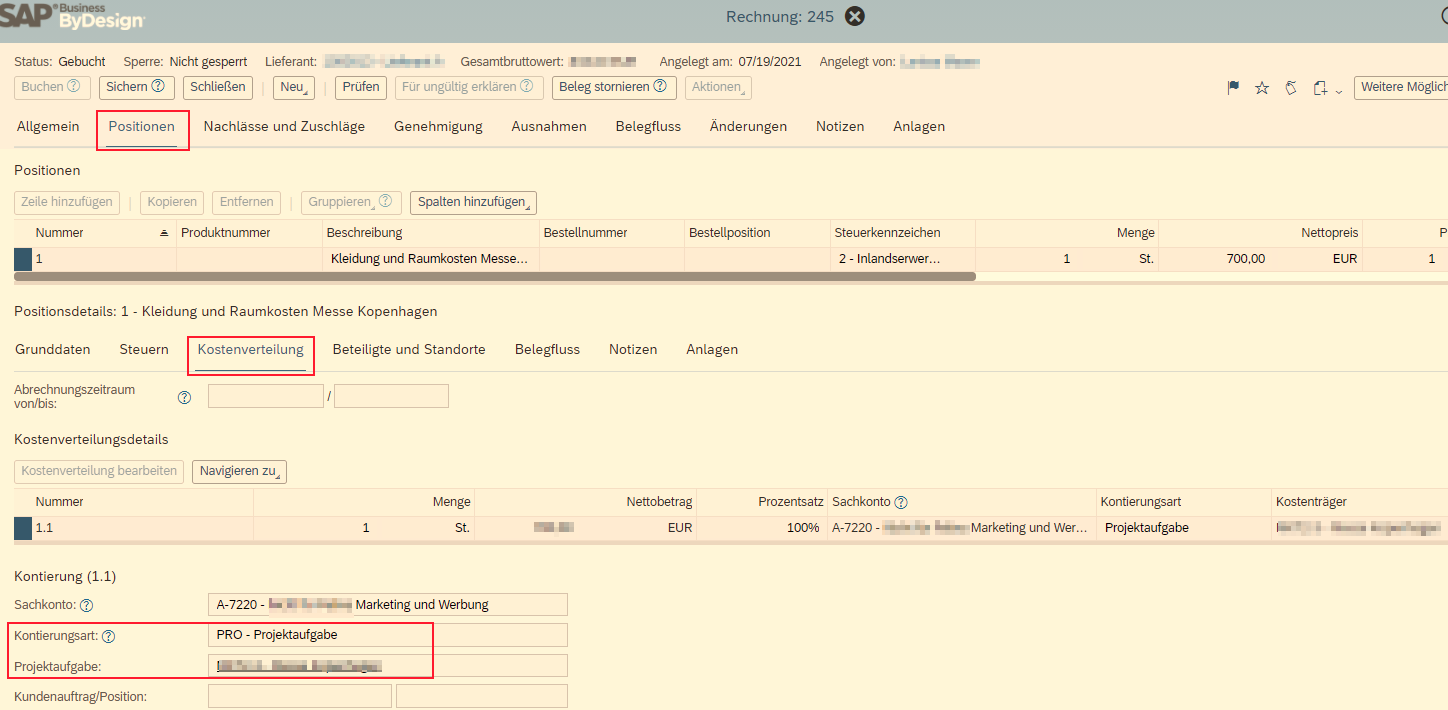
Task: Click the new document plus icon
Action: 1321,88
